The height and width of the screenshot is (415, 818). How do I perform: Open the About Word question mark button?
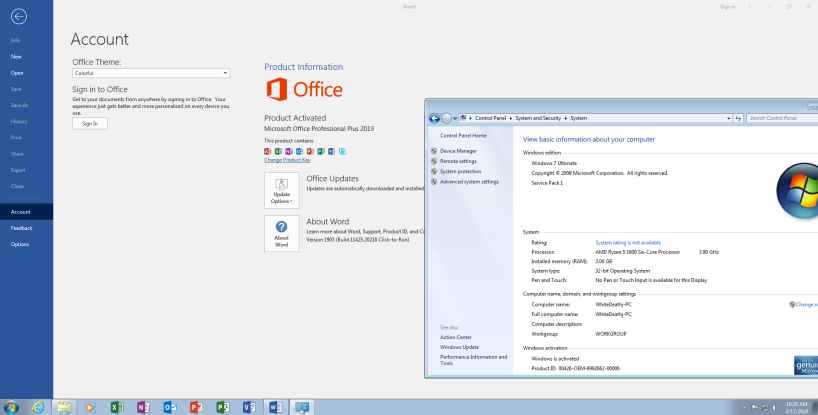coord(280,230)
